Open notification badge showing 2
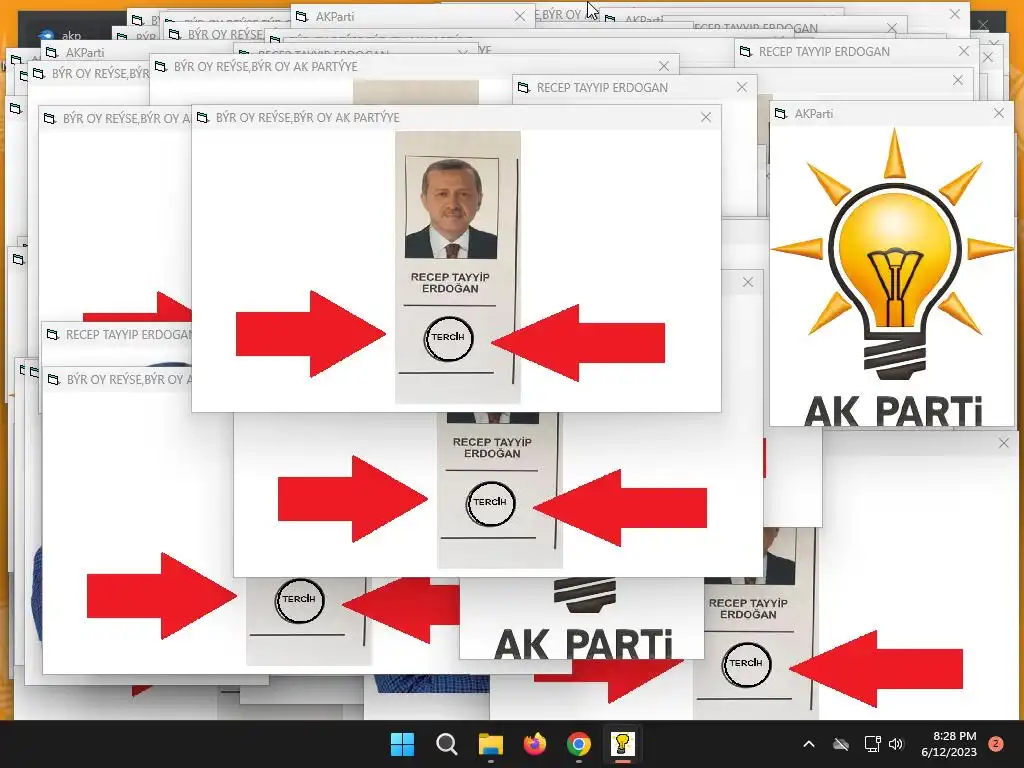Image resolution: width=1024 pixels, height=768 pixels. pyautogui.click(x=996, y=744)
